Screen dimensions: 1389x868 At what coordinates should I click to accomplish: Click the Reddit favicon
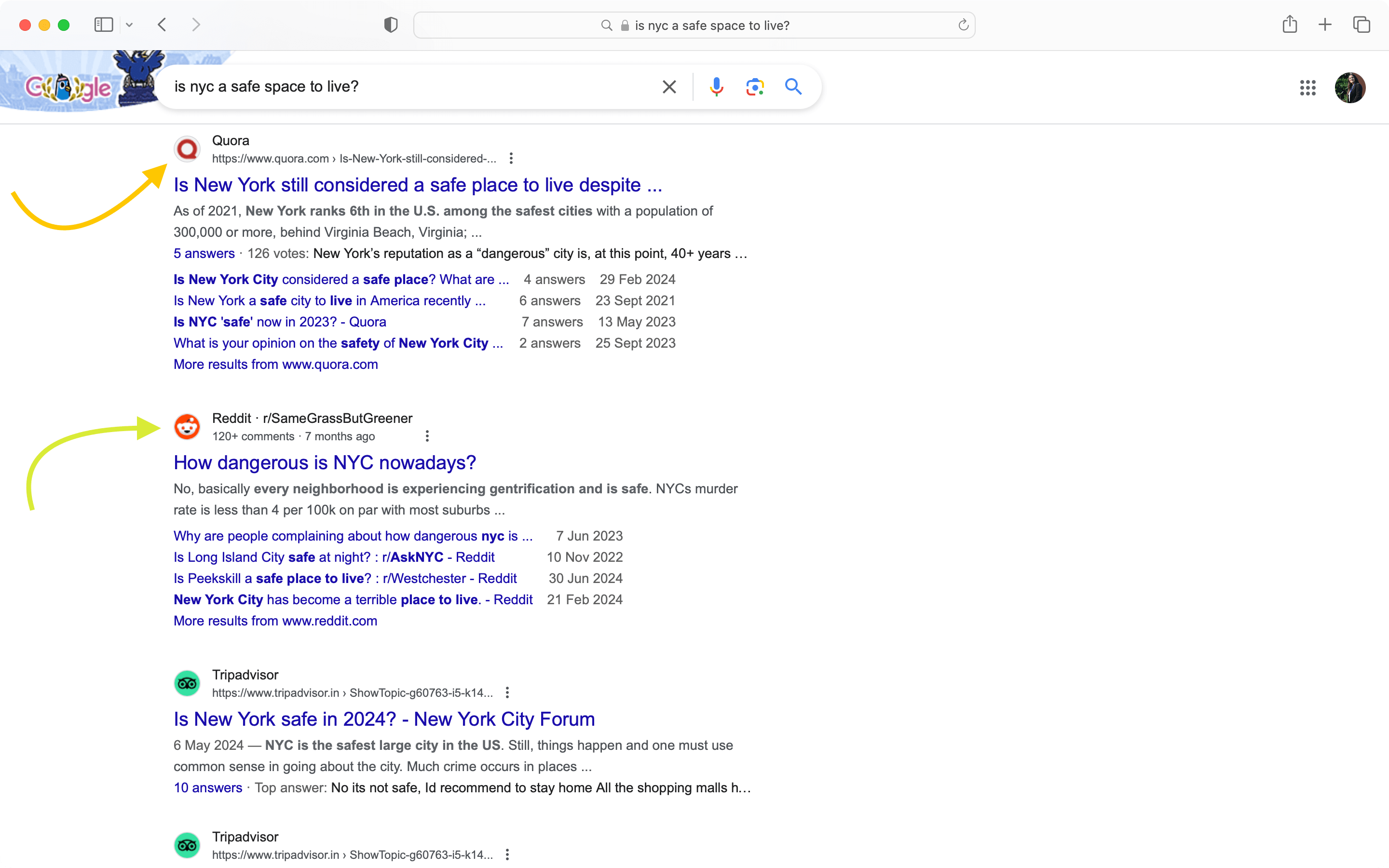[187, 427]
